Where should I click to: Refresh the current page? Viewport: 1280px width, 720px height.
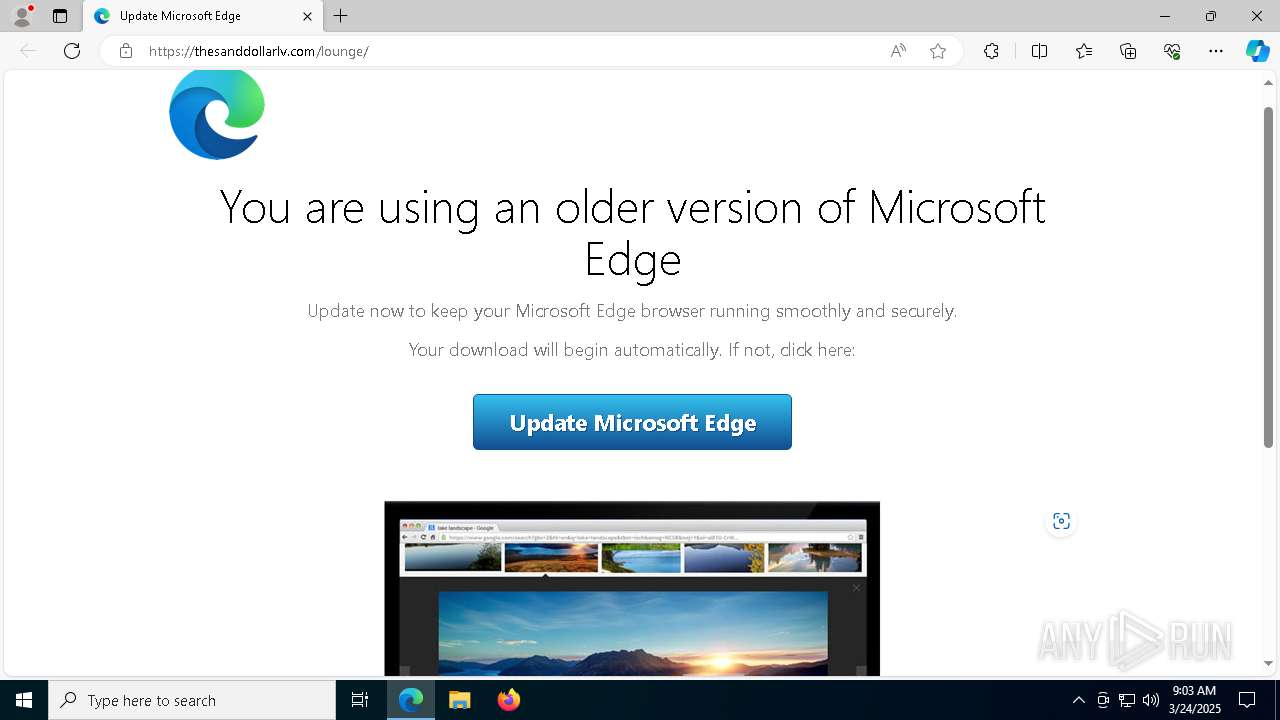pyautogui.click(x=72, y=51)
